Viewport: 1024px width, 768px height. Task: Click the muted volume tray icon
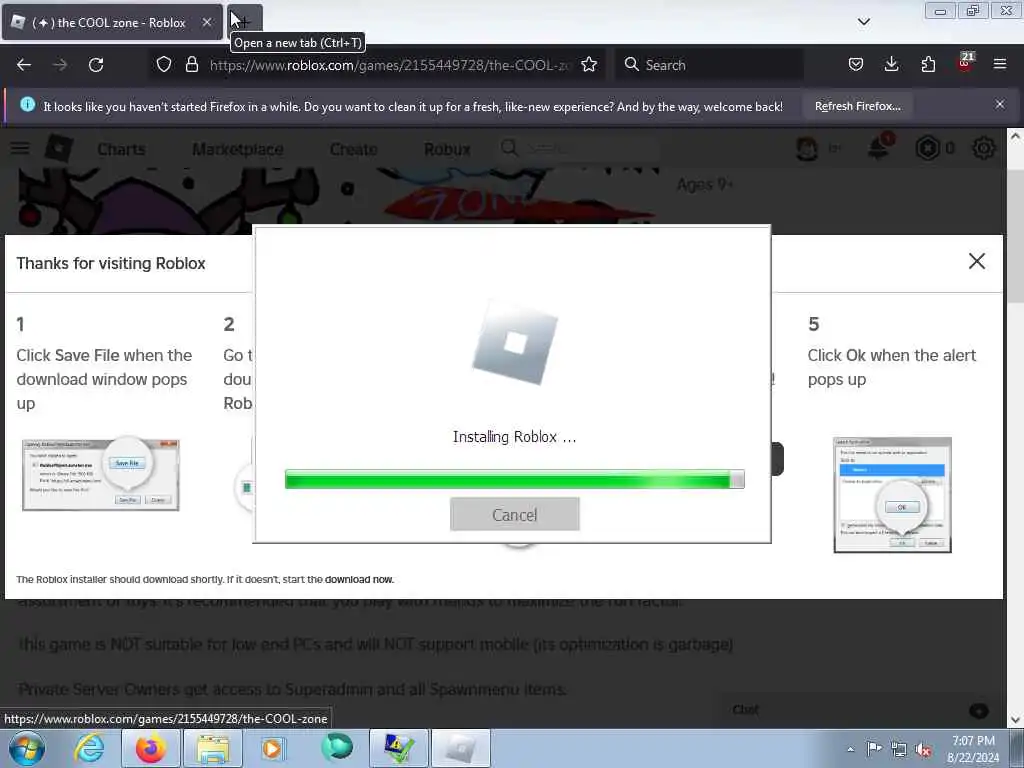(923, 749)
